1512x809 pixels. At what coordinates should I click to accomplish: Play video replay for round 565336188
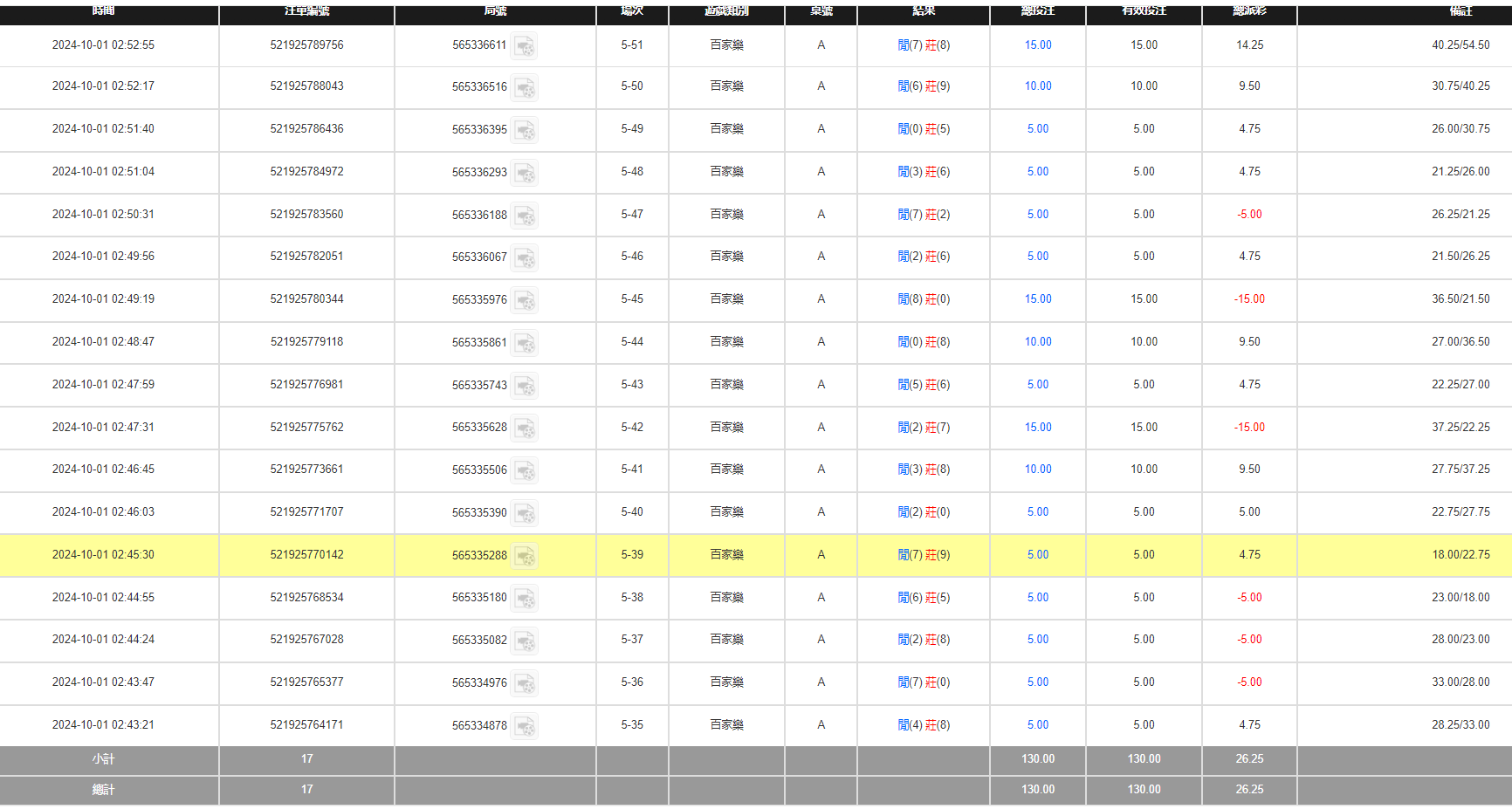click(524, 216)
